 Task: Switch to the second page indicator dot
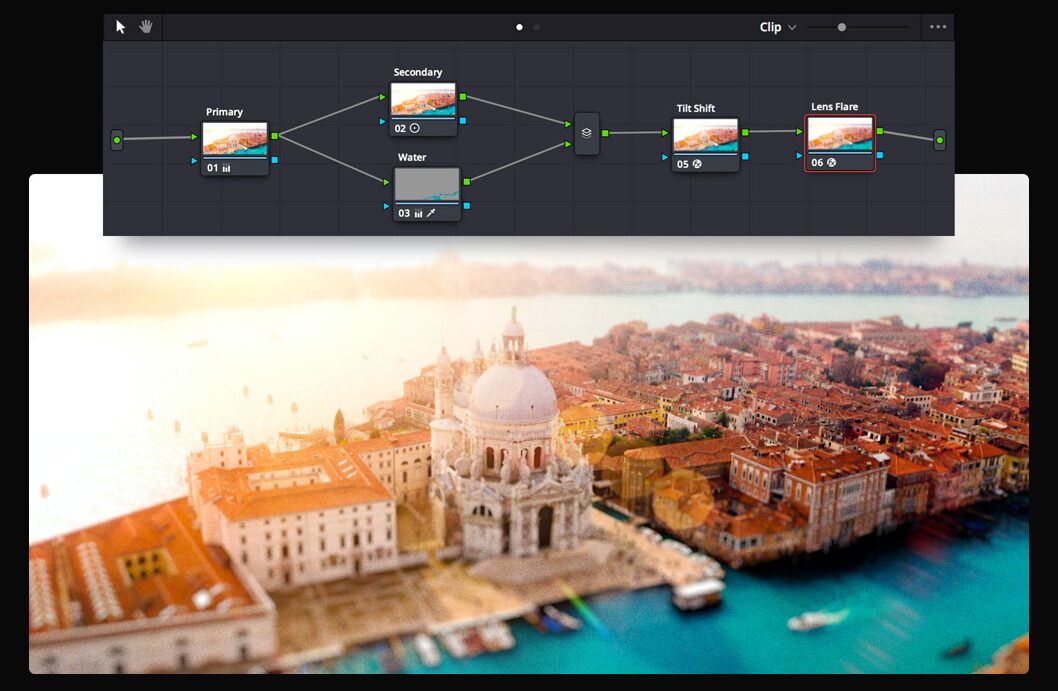click(537, 27)
